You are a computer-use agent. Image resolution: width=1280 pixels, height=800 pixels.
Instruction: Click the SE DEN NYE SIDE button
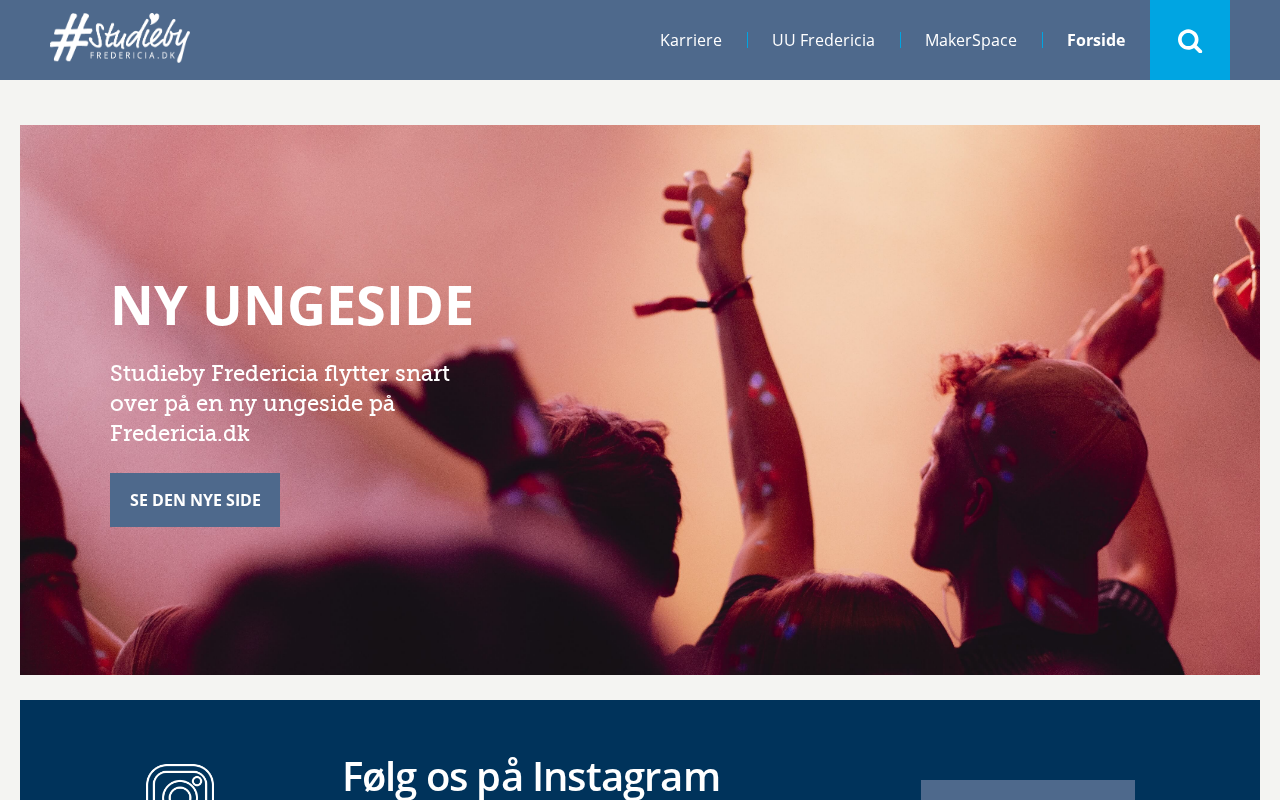coord(195,500)
